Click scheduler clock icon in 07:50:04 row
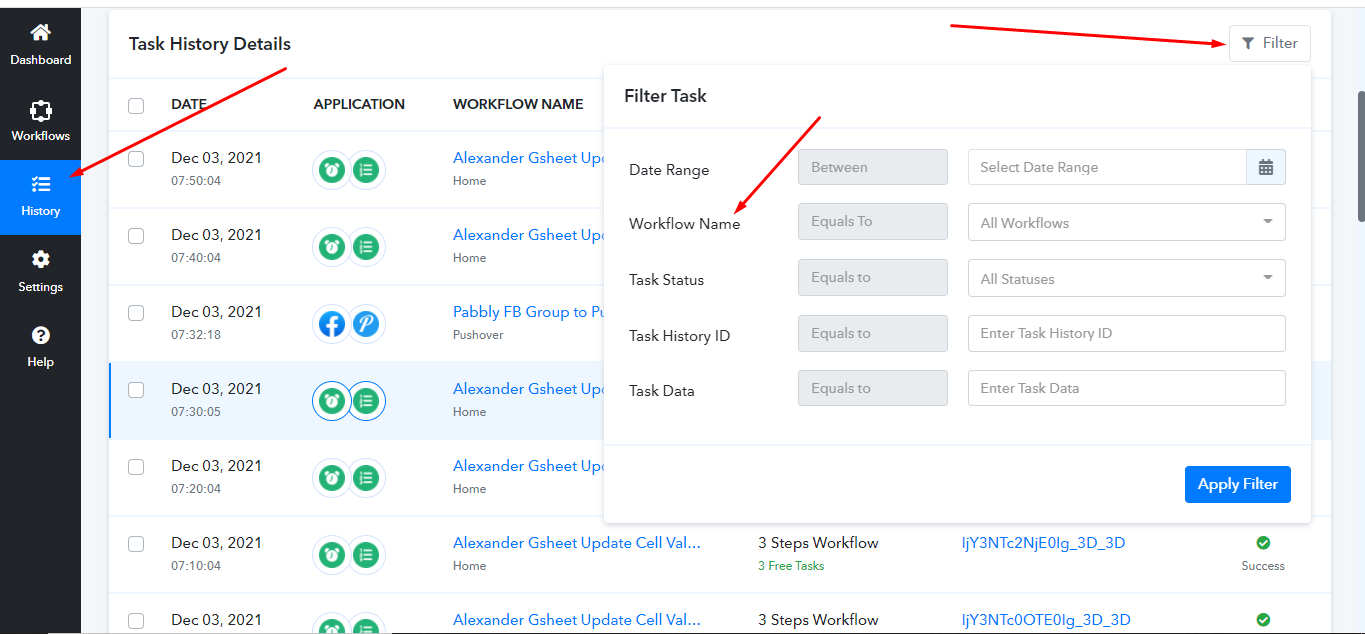The image size is (1365, 634). [x=332, y=170]
